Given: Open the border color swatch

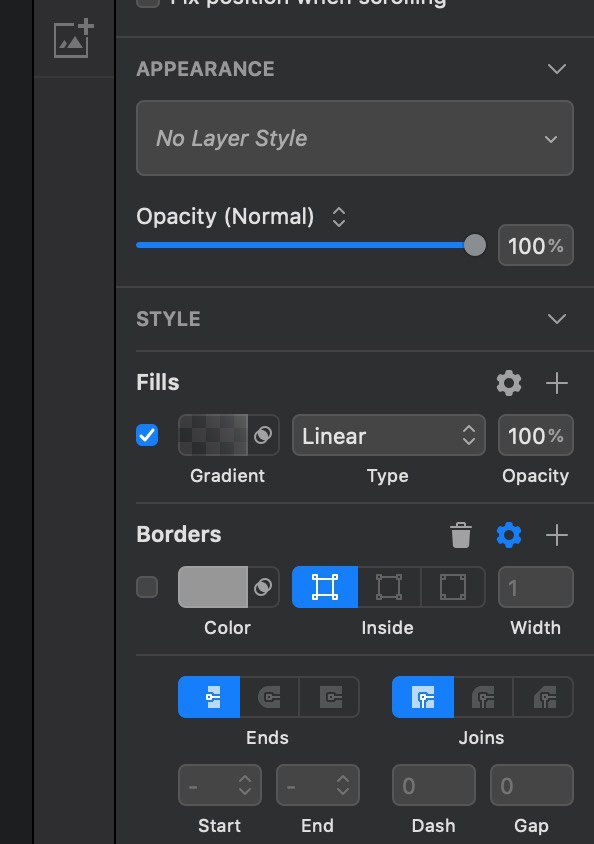Looking at the screenshot, I should (x=213, y=587).
